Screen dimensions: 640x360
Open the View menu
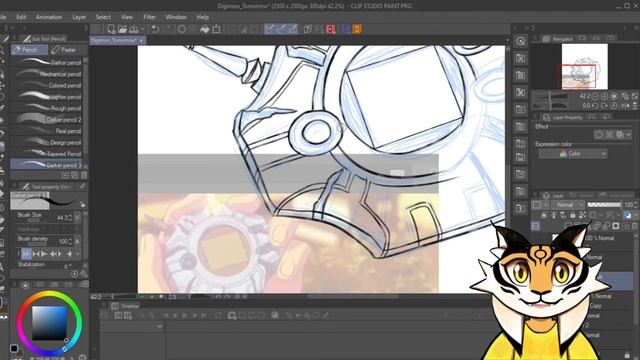point(127,17)
